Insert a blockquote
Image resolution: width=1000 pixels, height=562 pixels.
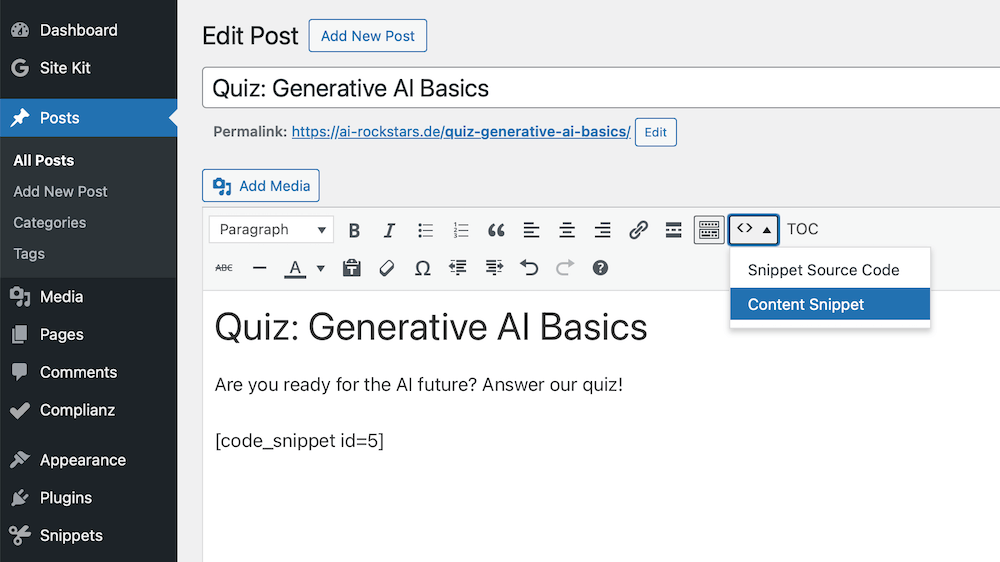(x=496, y=230)
